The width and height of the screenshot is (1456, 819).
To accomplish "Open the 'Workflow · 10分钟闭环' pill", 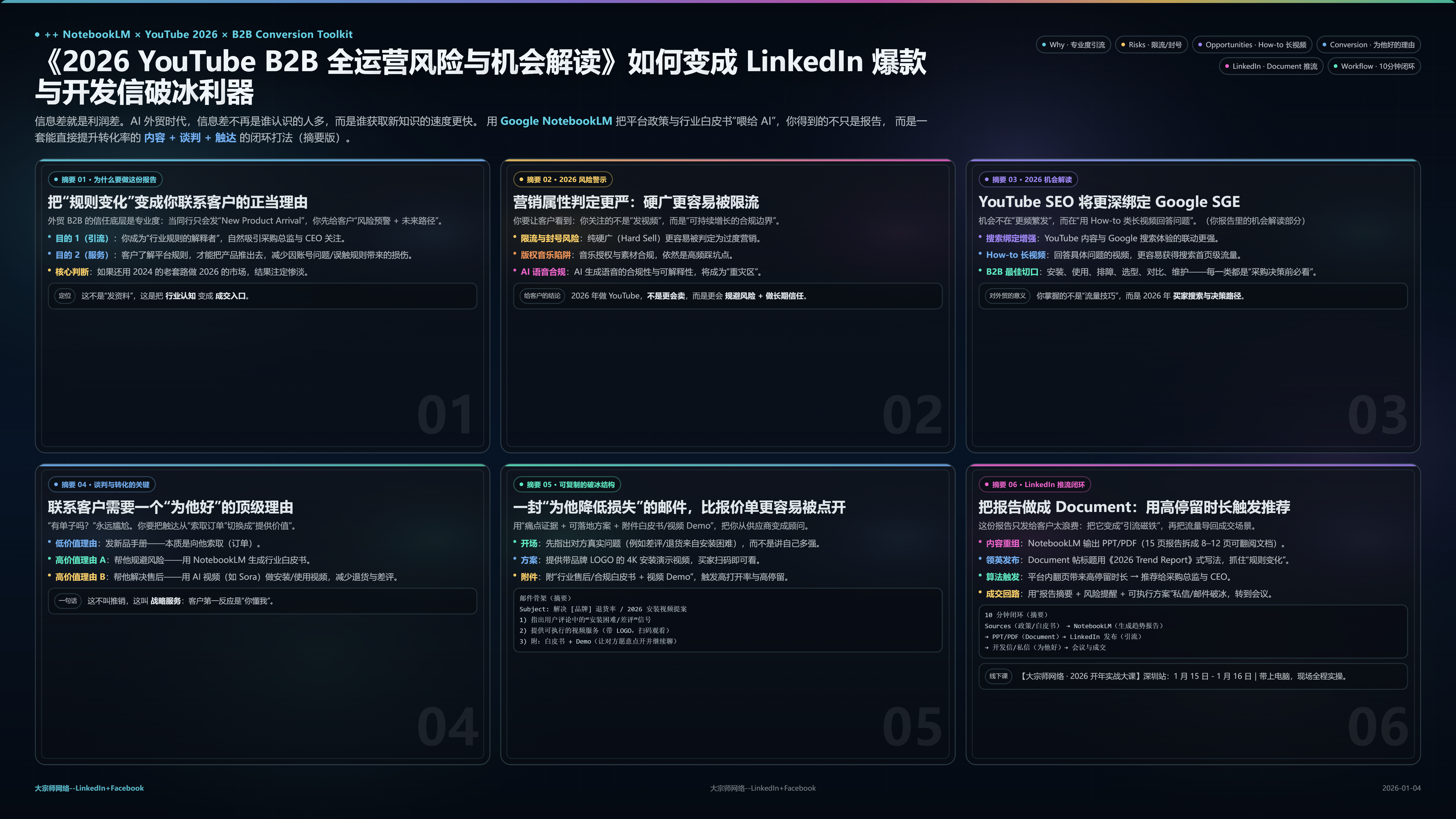I will 1374,66.
